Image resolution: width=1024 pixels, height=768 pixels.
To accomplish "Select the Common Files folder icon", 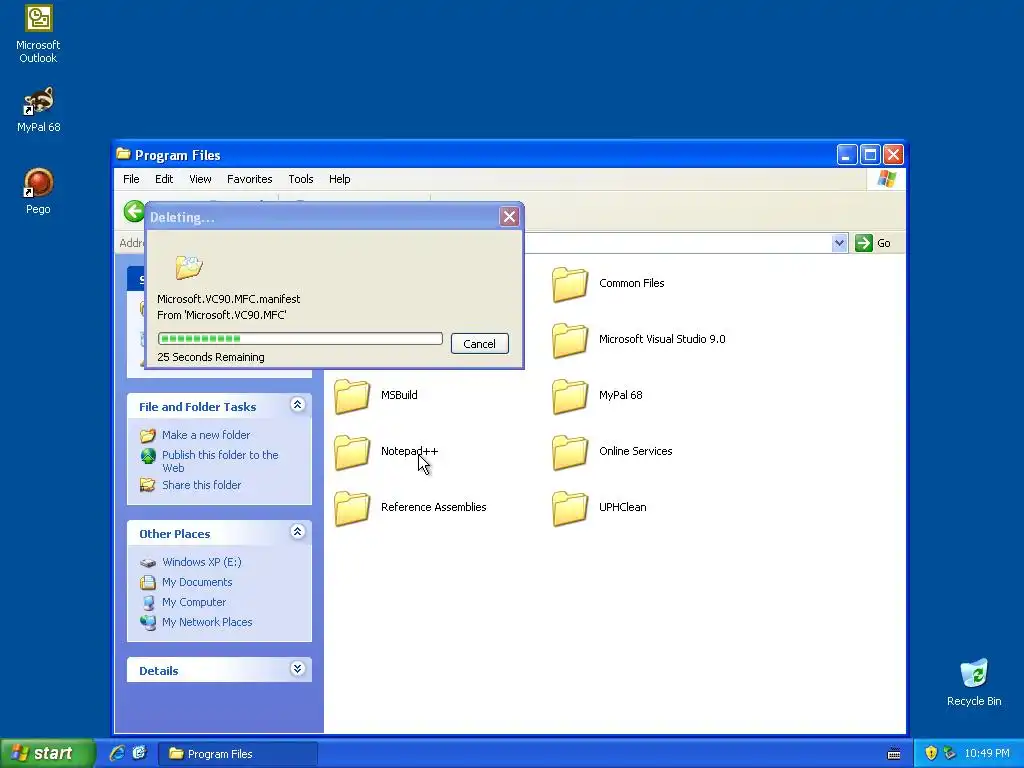I will click(569, 283).
